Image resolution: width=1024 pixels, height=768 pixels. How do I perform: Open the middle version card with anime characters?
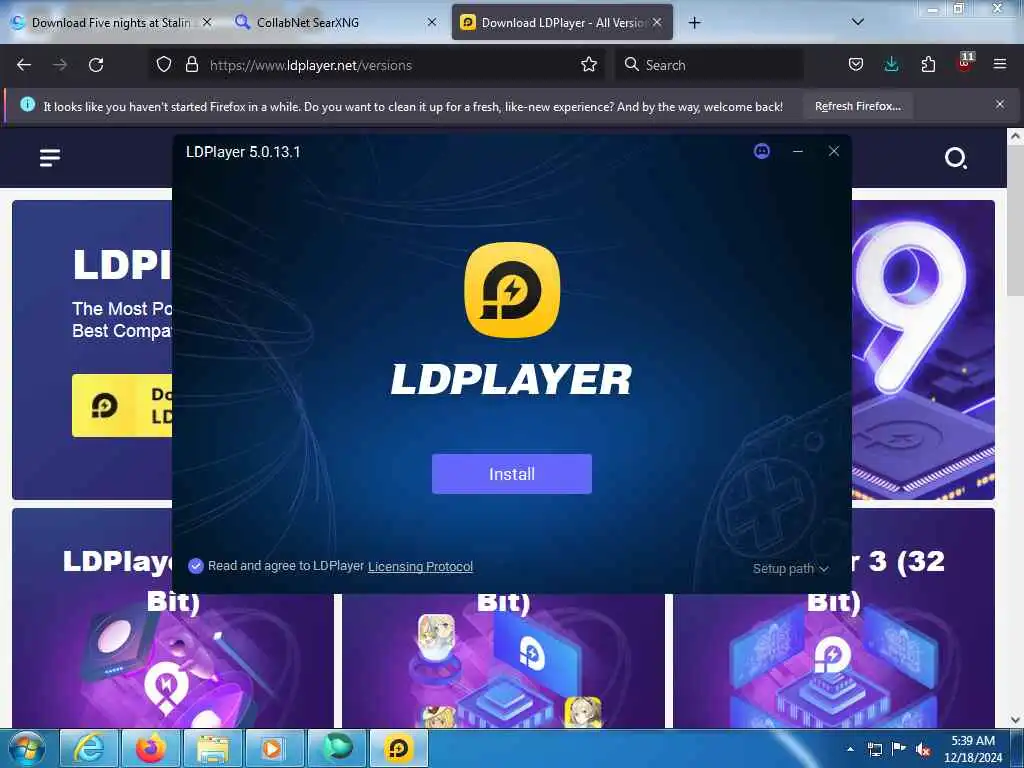(503, 661)
